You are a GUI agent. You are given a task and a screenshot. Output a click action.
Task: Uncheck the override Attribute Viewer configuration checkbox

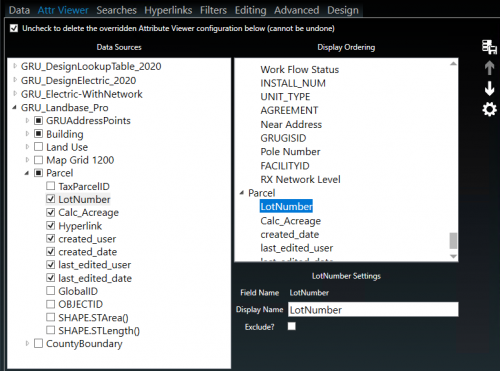pos(14,28)
